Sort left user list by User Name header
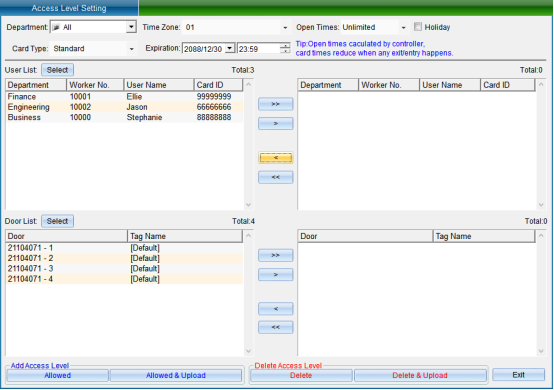Screen dimensions: 554x390 [x=159, y=85]
